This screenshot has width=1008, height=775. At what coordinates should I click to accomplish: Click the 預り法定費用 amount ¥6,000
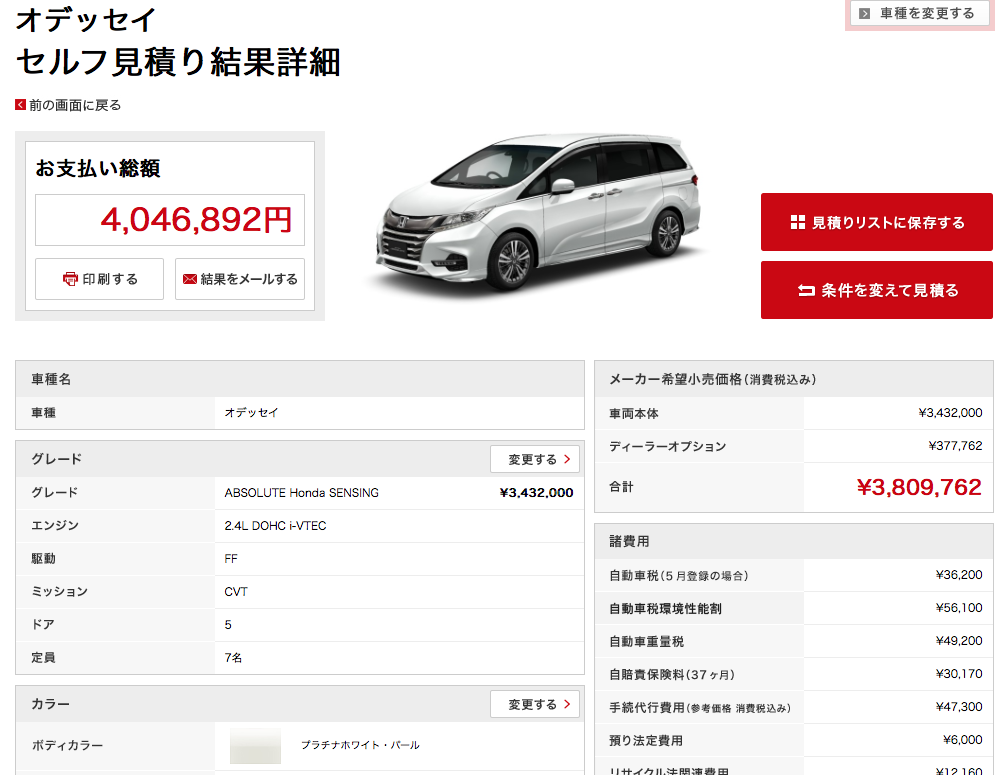tap(962, 740)
